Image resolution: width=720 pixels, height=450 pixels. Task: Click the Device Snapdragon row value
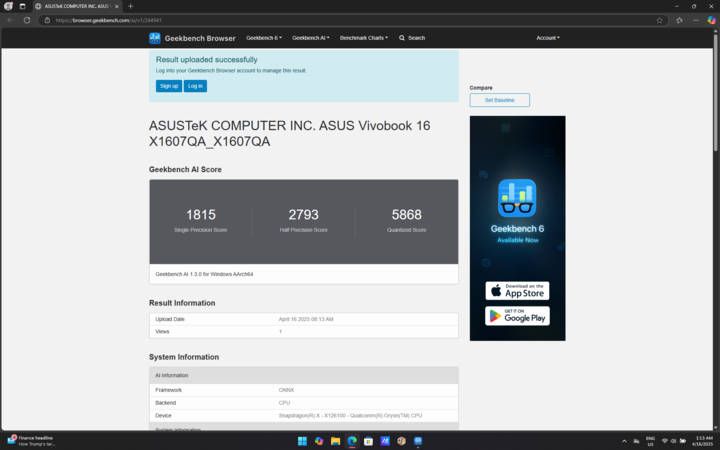(350, 416)
